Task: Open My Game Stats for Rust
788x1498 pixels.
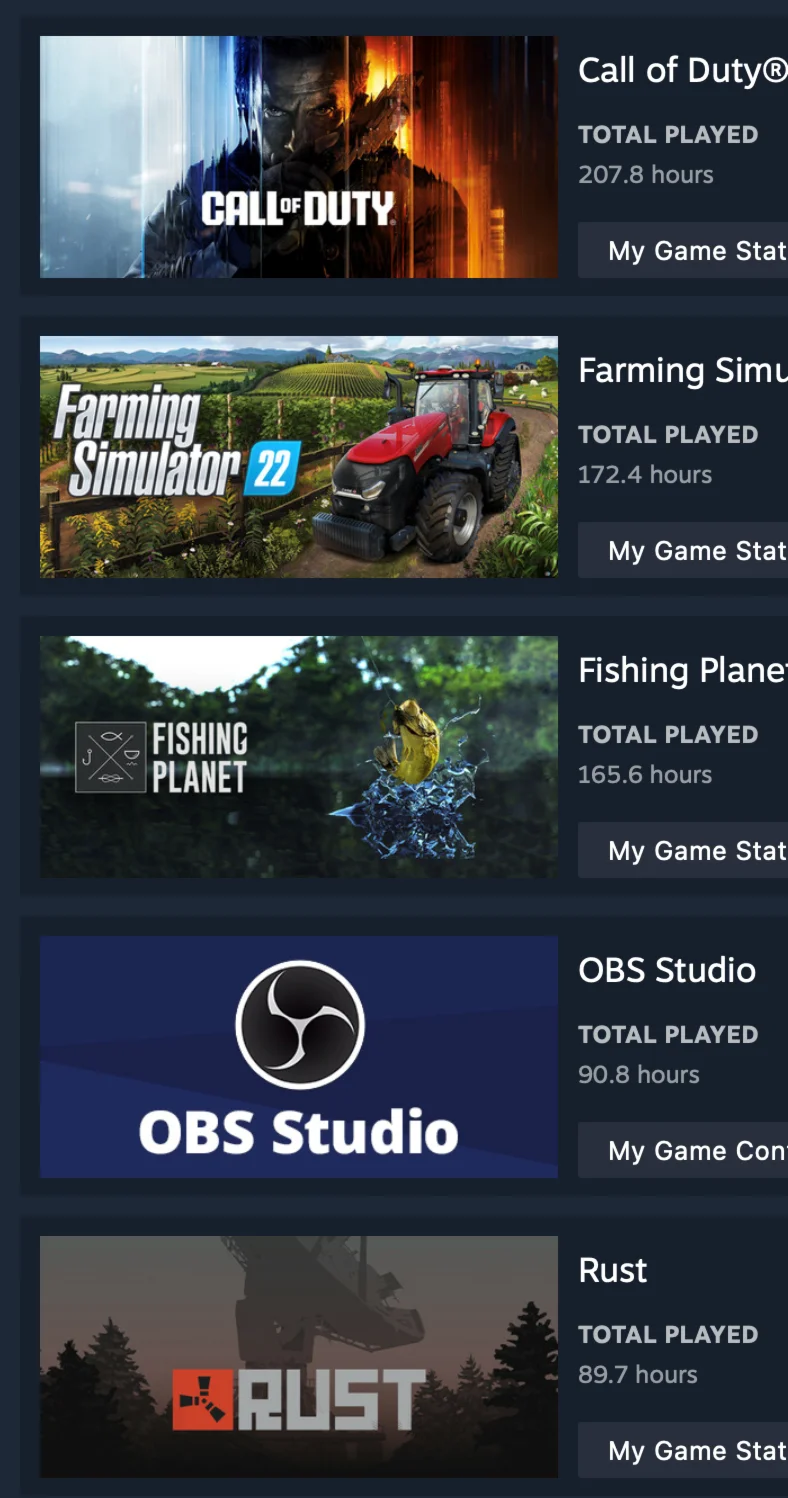Action: pos(683,1450)
